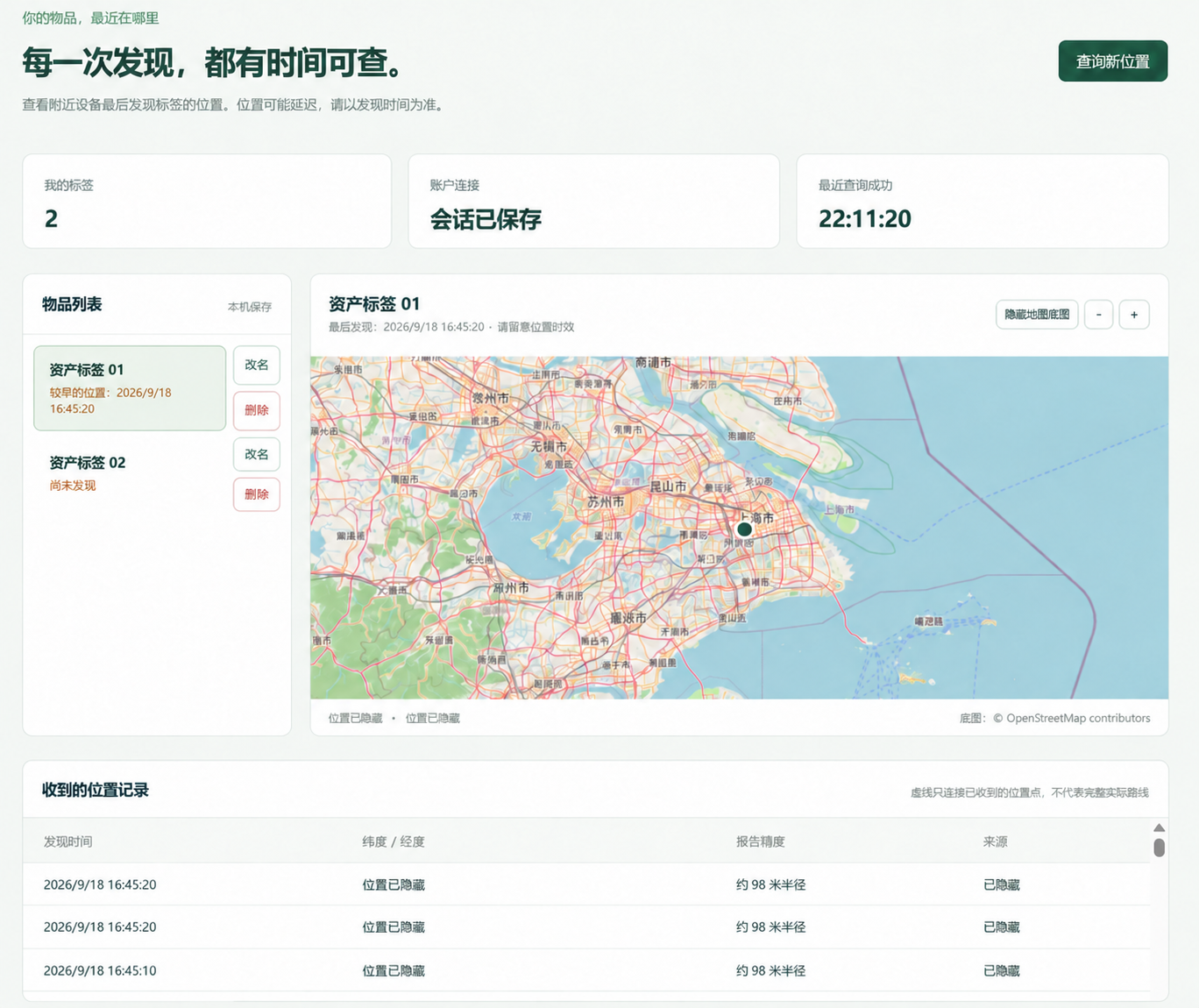Zoom out map with minus button
The height and width of the screenshot is (1008, 1199).
tap(1098, 315)
